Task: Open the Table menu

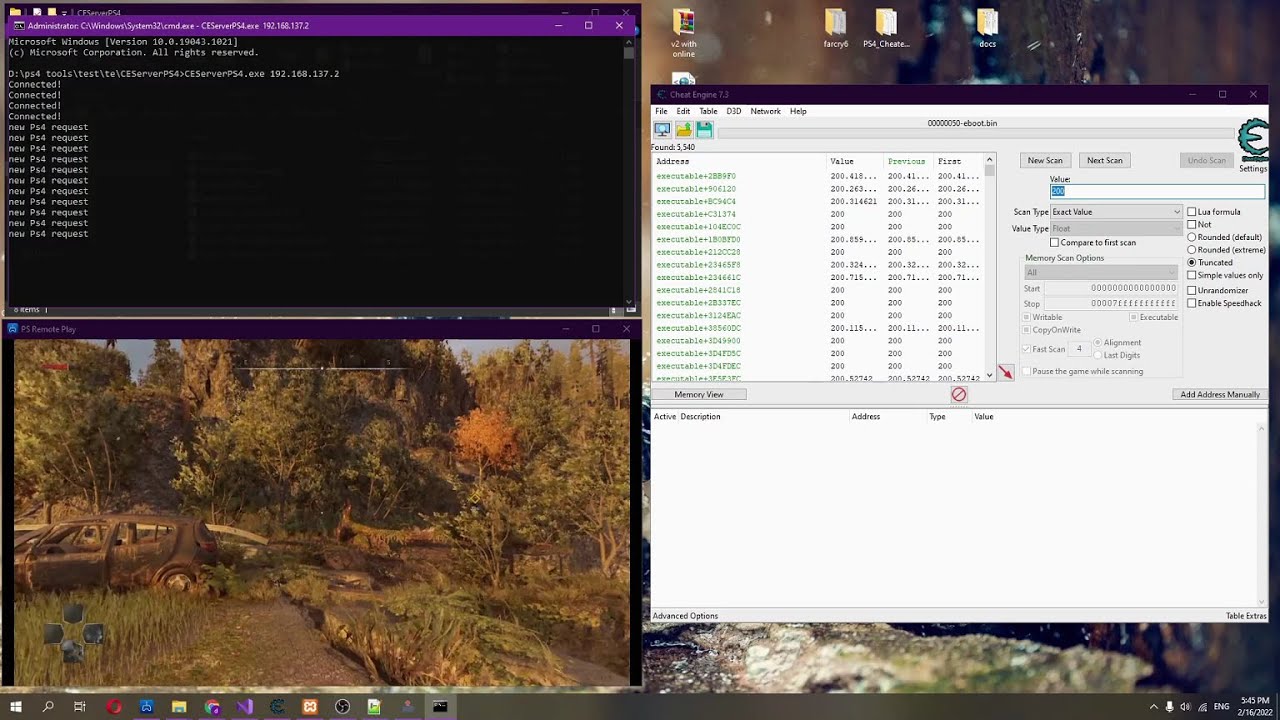Action: pyautogui.click(x=708, y=111)
